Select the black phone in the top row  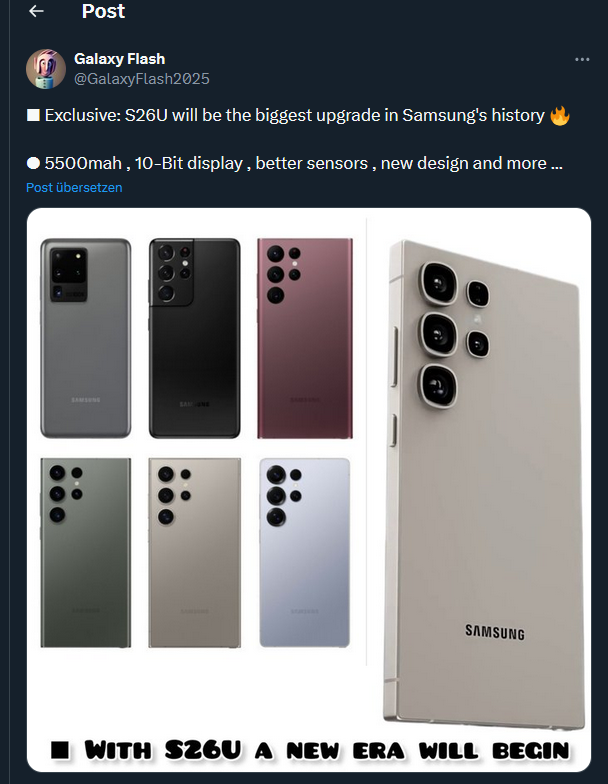pos(195,338)
